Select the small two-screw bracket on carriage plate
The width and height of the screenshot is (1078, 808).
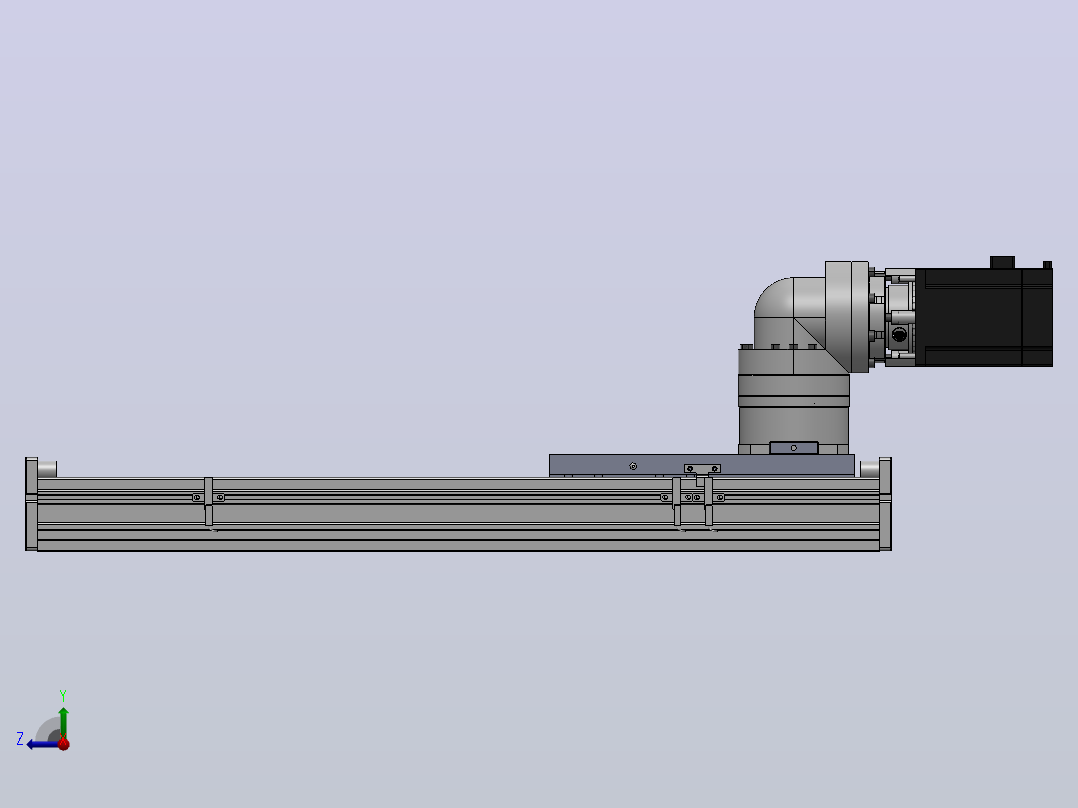pos(703,468)
